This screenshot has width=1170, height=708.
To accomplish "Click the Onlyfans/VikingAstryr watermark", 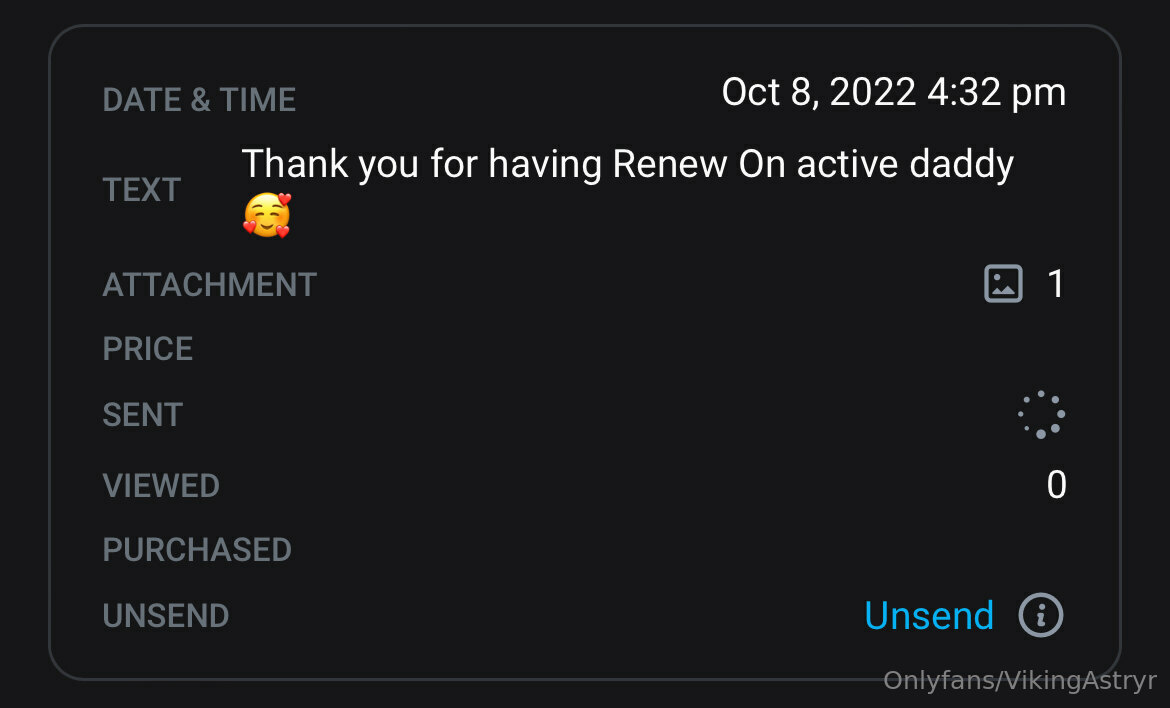I will pyautogui.click(x=1019, y=680).
